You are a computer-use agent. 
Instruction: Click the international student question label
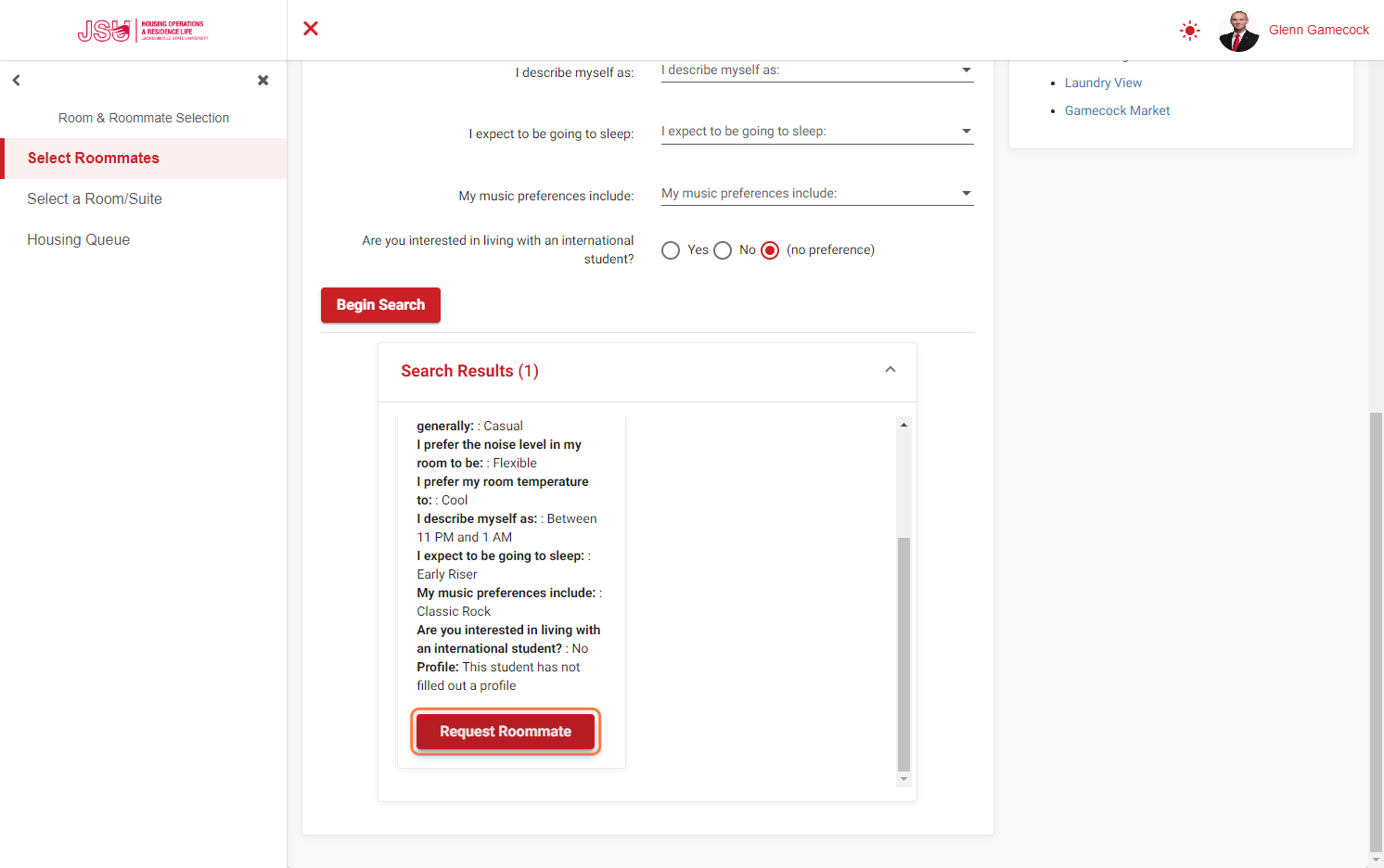pos(498,249)
